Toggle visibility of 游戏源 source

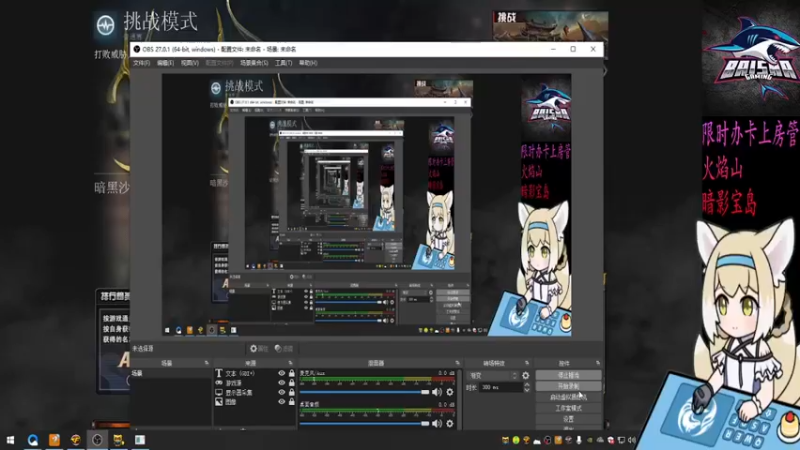[281, 382]
